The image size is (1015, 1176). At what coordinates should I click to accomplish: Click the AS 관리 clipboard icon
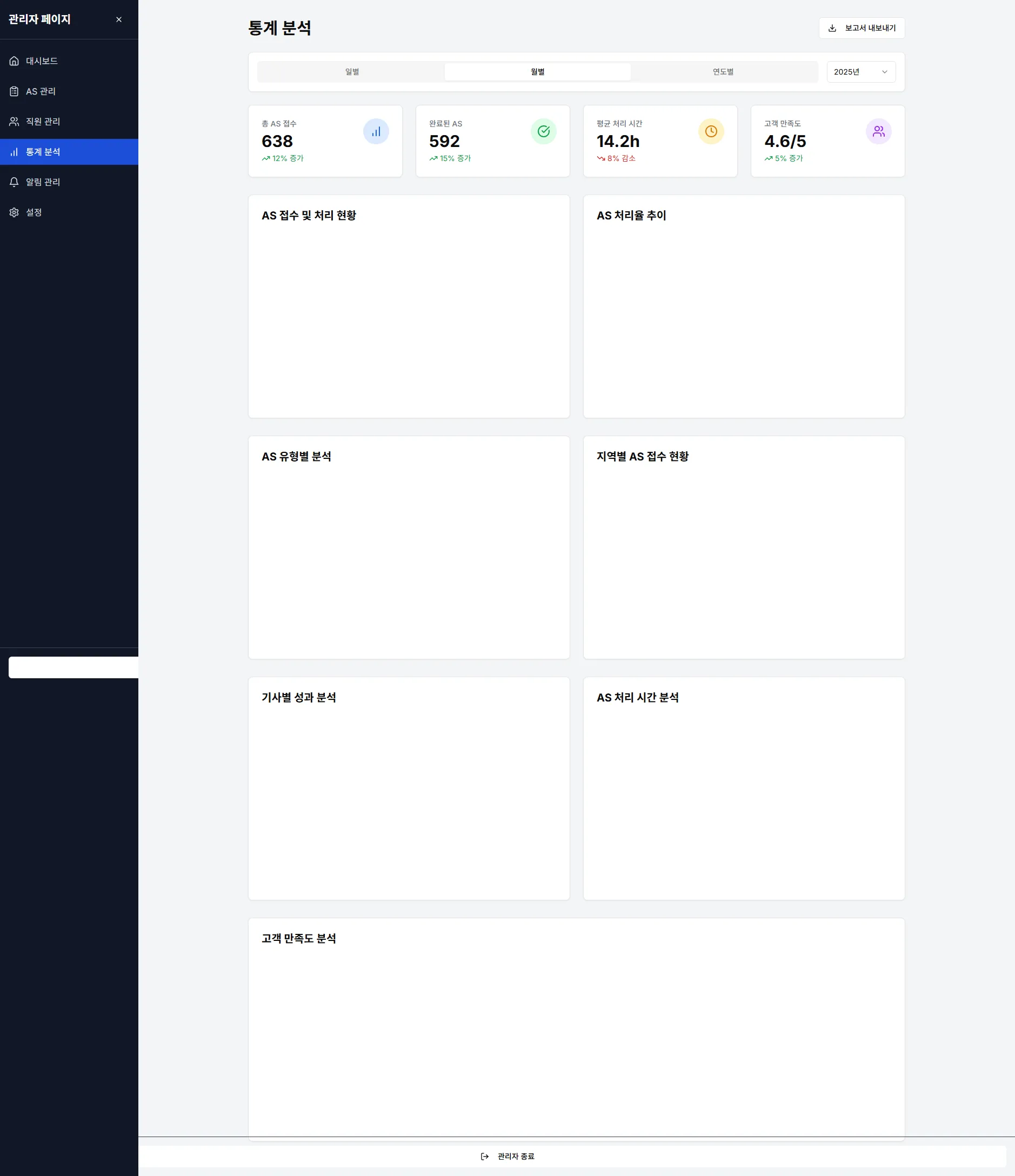pyautogui.click(x=14, y=91)
